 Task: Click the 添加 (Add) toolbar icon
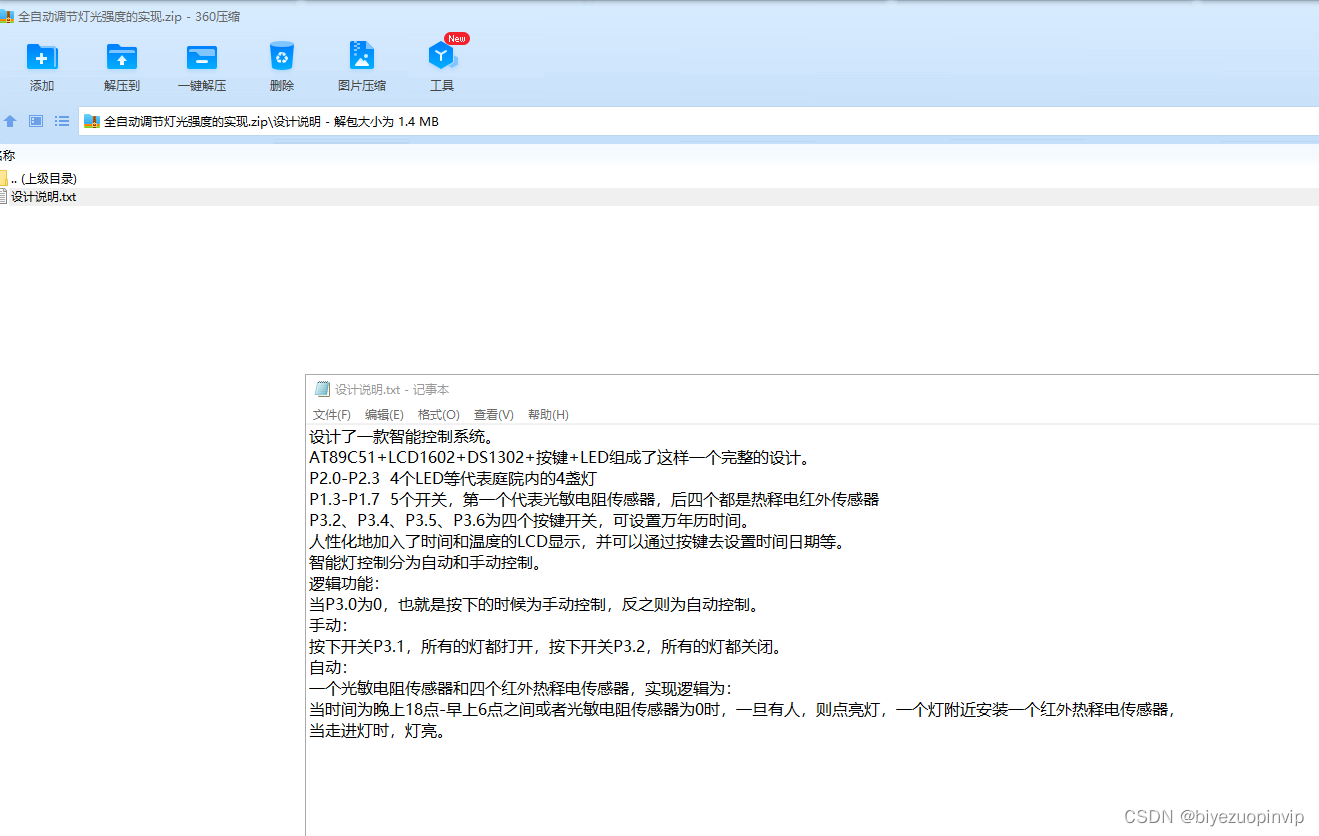[x=42, y=57]
